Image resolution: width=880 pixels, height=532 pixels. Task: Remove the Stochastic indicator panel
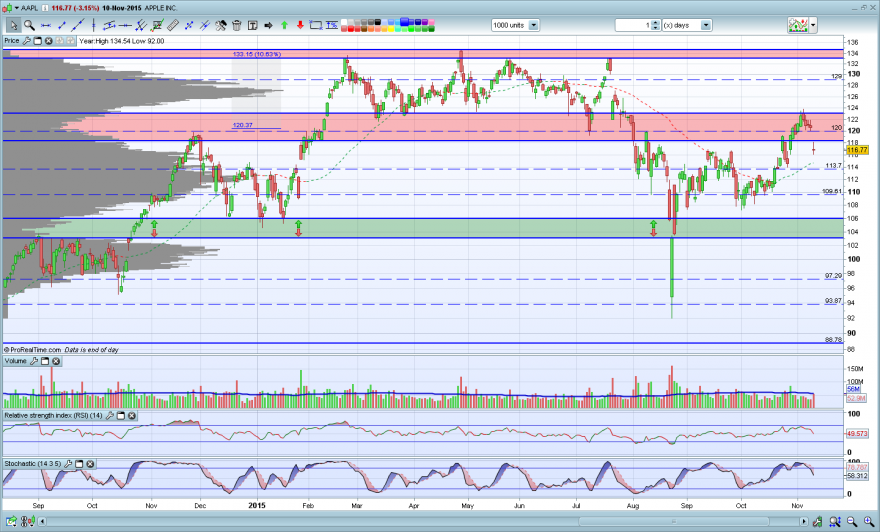pyautogui.click(x=90, y=464)
